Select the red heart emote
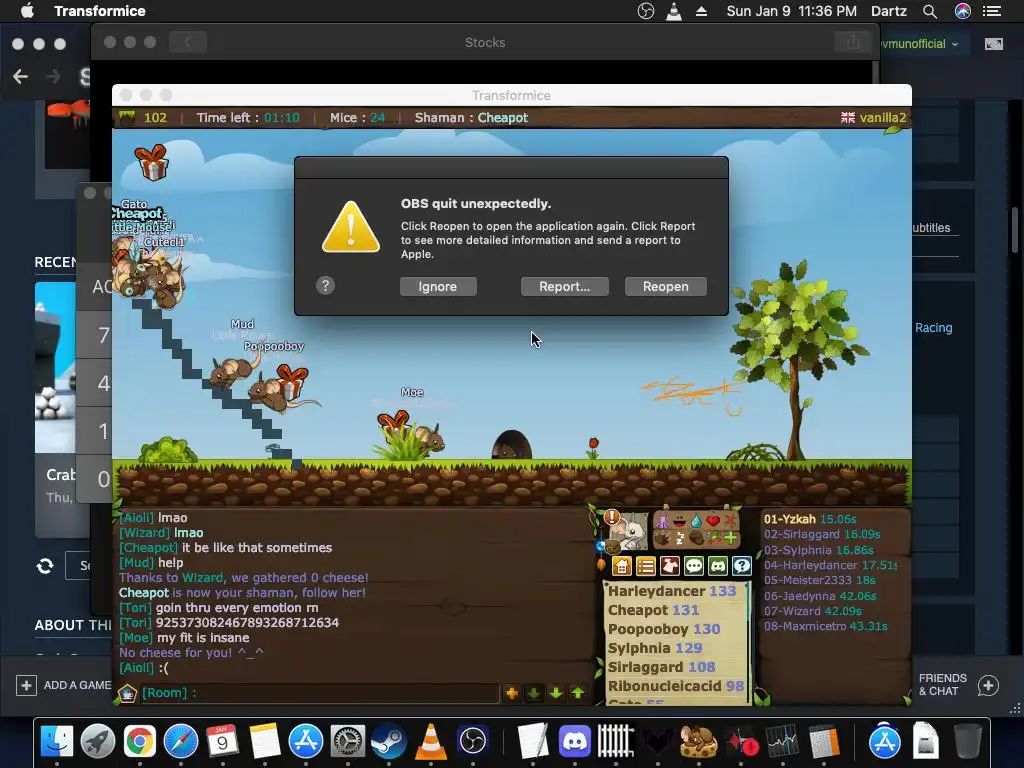 pos(712,521)
